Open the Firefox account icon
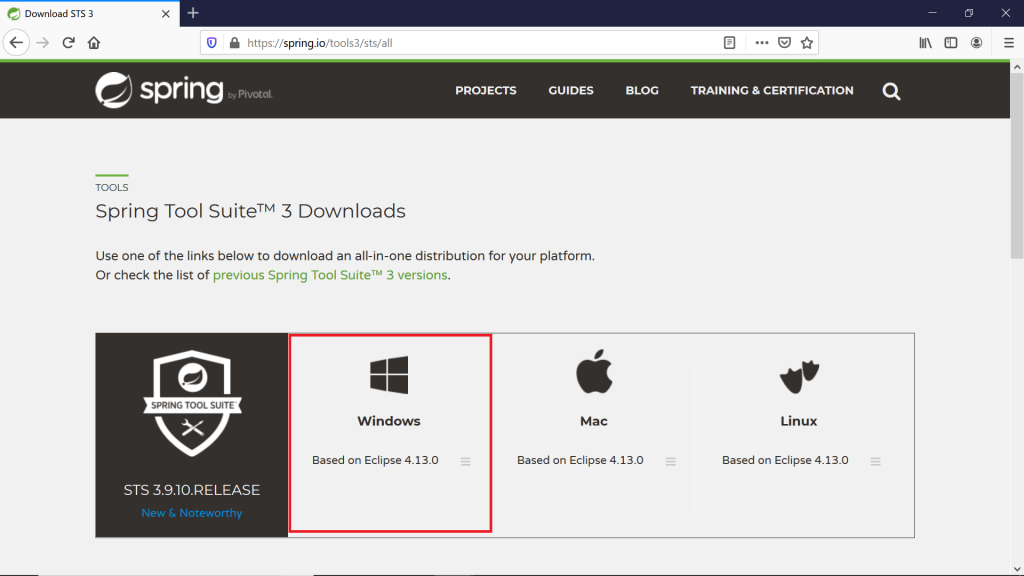 coord(976,43)
